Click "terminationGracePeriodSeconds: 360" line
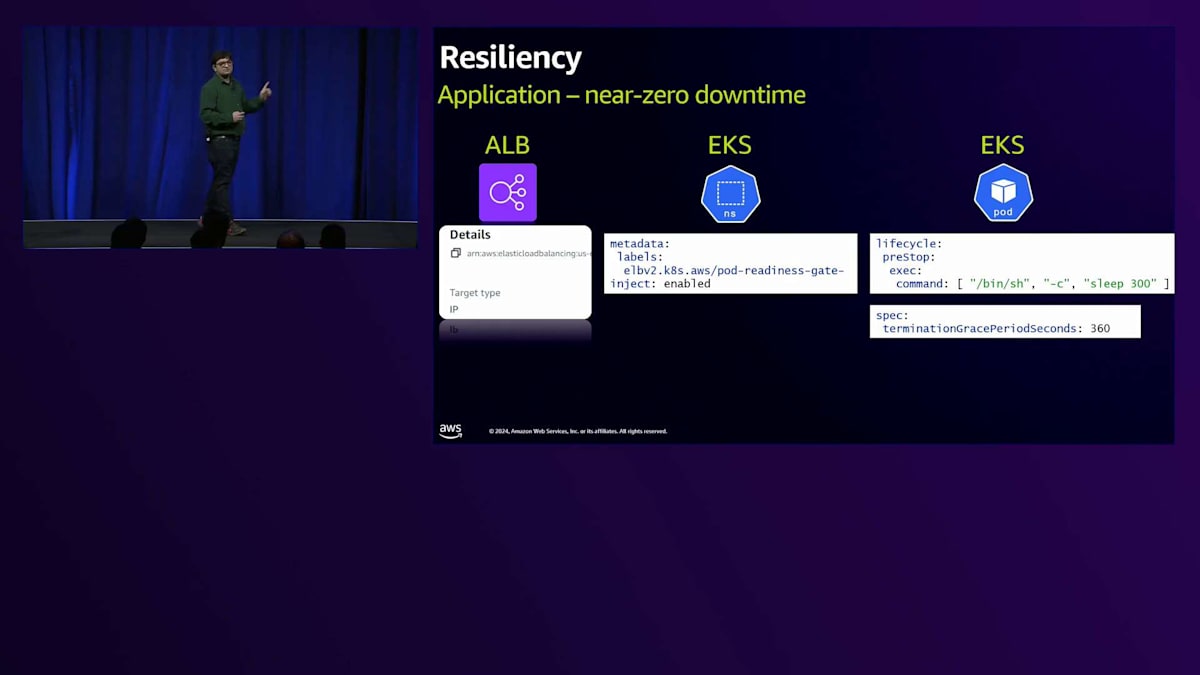The image size is (1200, 675). point(996,328)
